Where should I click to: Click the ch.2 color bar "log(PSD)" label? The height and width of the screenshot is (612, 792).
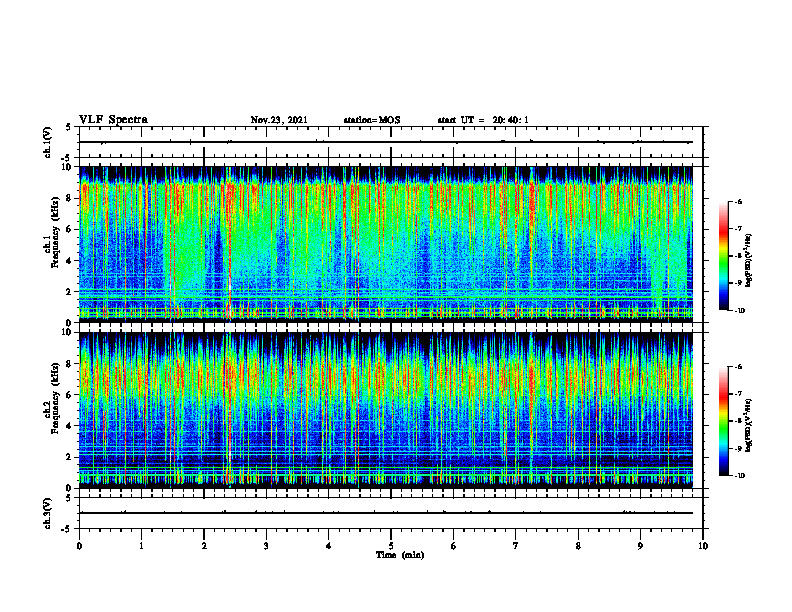pos(749,424)
